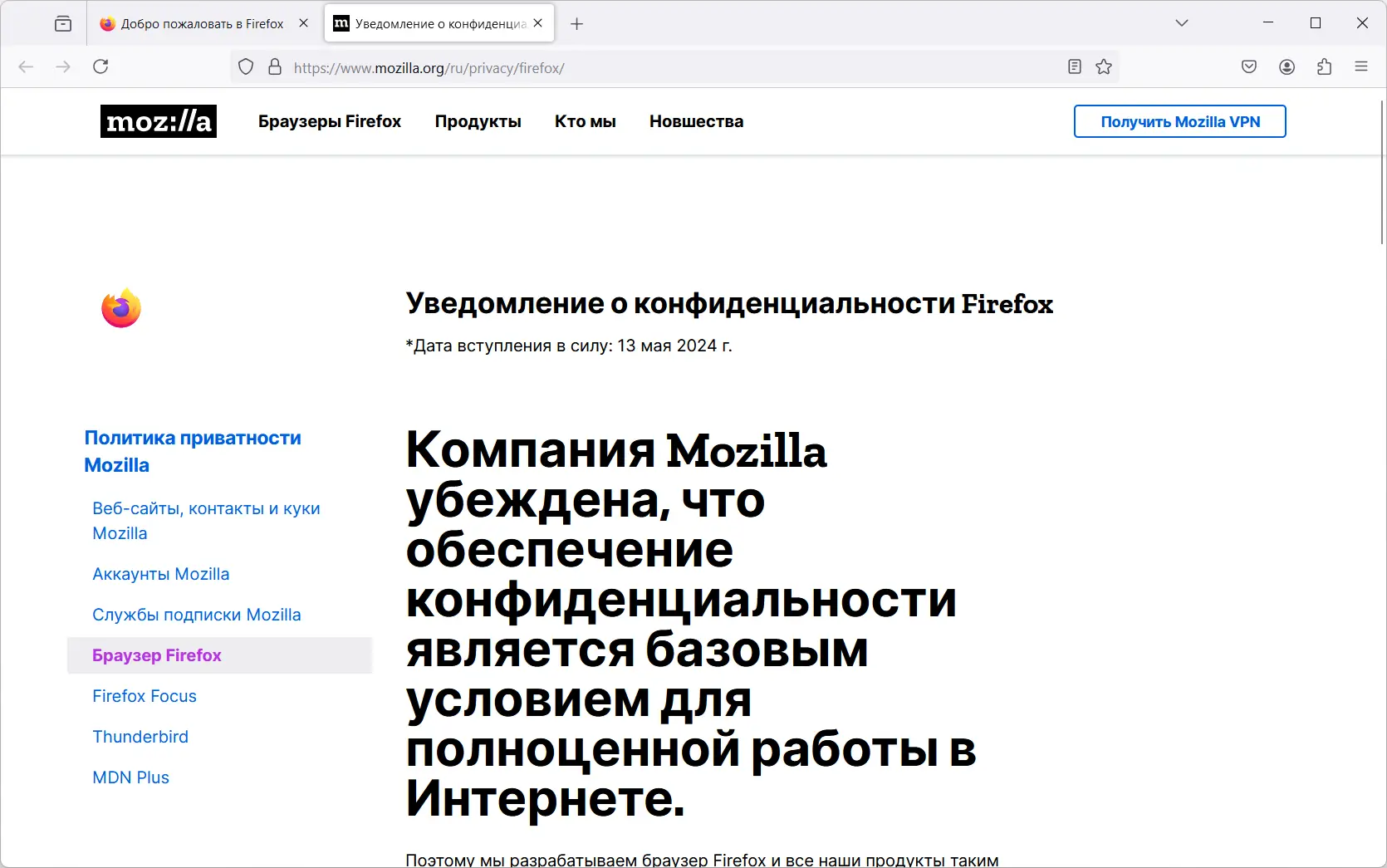
Task: Click the Mozilla logo
Action: coord(159,121)
